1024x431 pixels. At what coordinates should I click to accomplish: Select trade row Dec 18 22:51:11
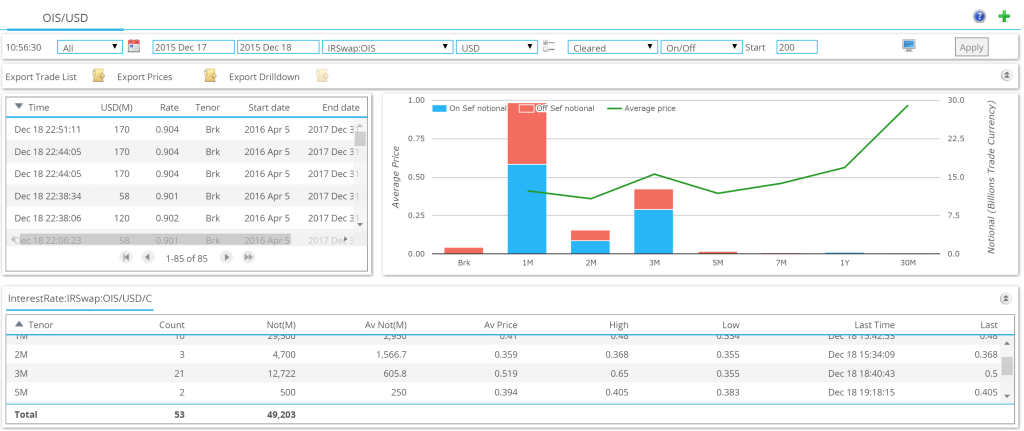pos(180,129)
